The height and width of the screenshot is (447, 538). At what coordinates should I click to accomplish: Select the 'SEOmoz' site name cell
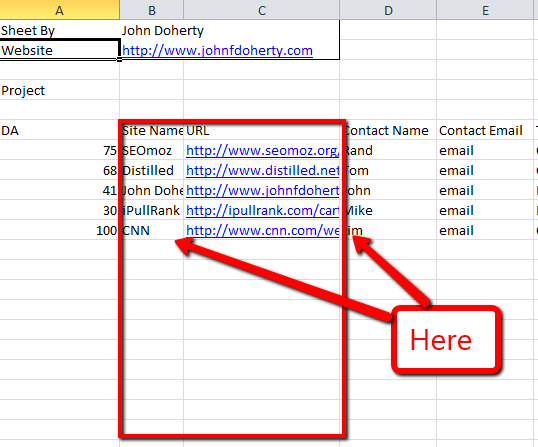coord(152,150)
